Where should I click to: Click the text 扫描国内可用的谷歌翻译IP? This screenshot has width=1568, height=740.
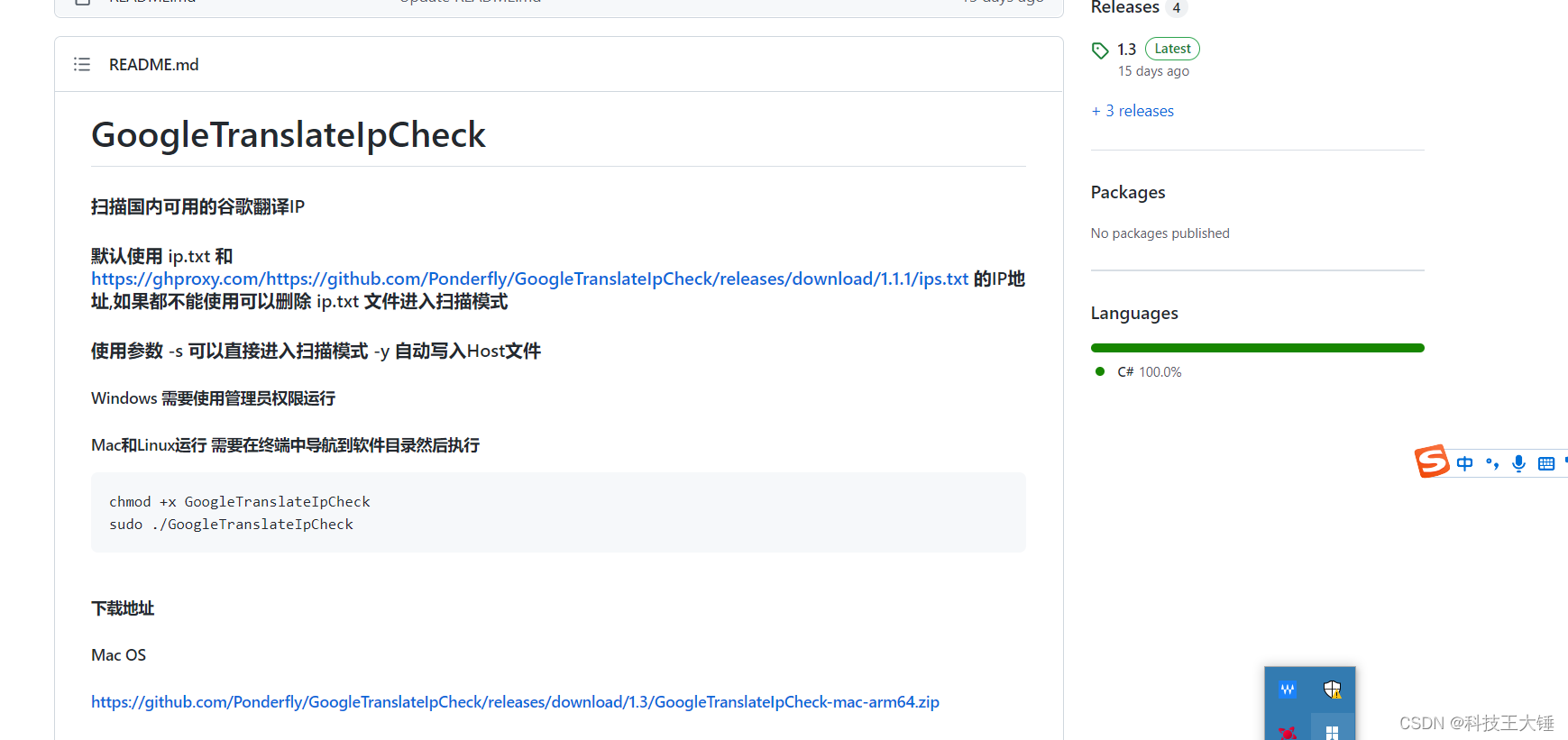point(197,207)
